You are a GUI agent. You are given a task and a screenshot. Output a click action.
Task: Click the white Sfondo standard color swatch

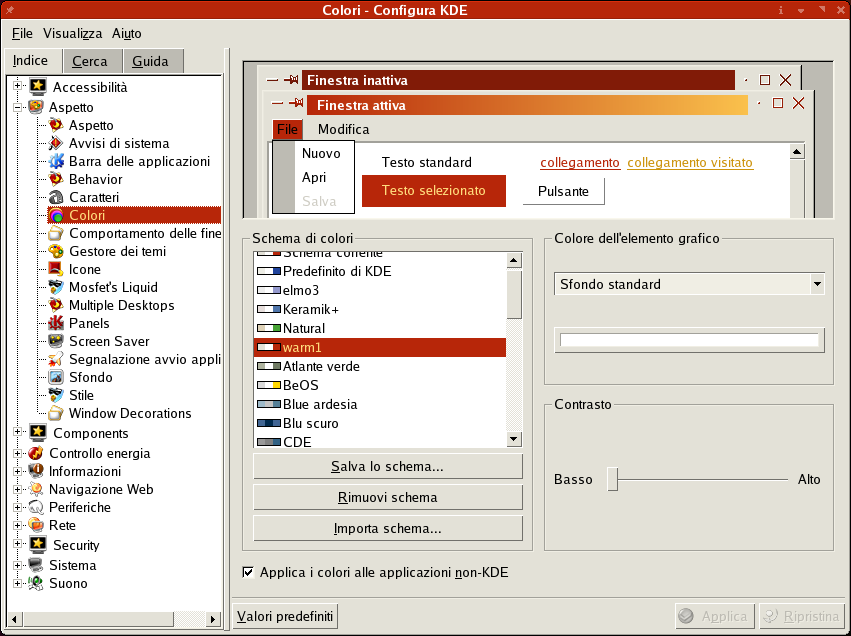click(x=689, y=340)
